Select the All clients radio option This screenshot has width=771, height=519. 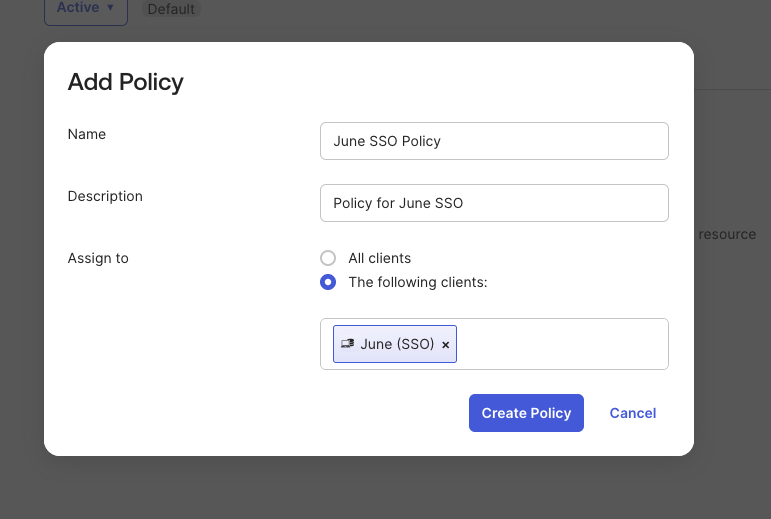tap(328, 258)
